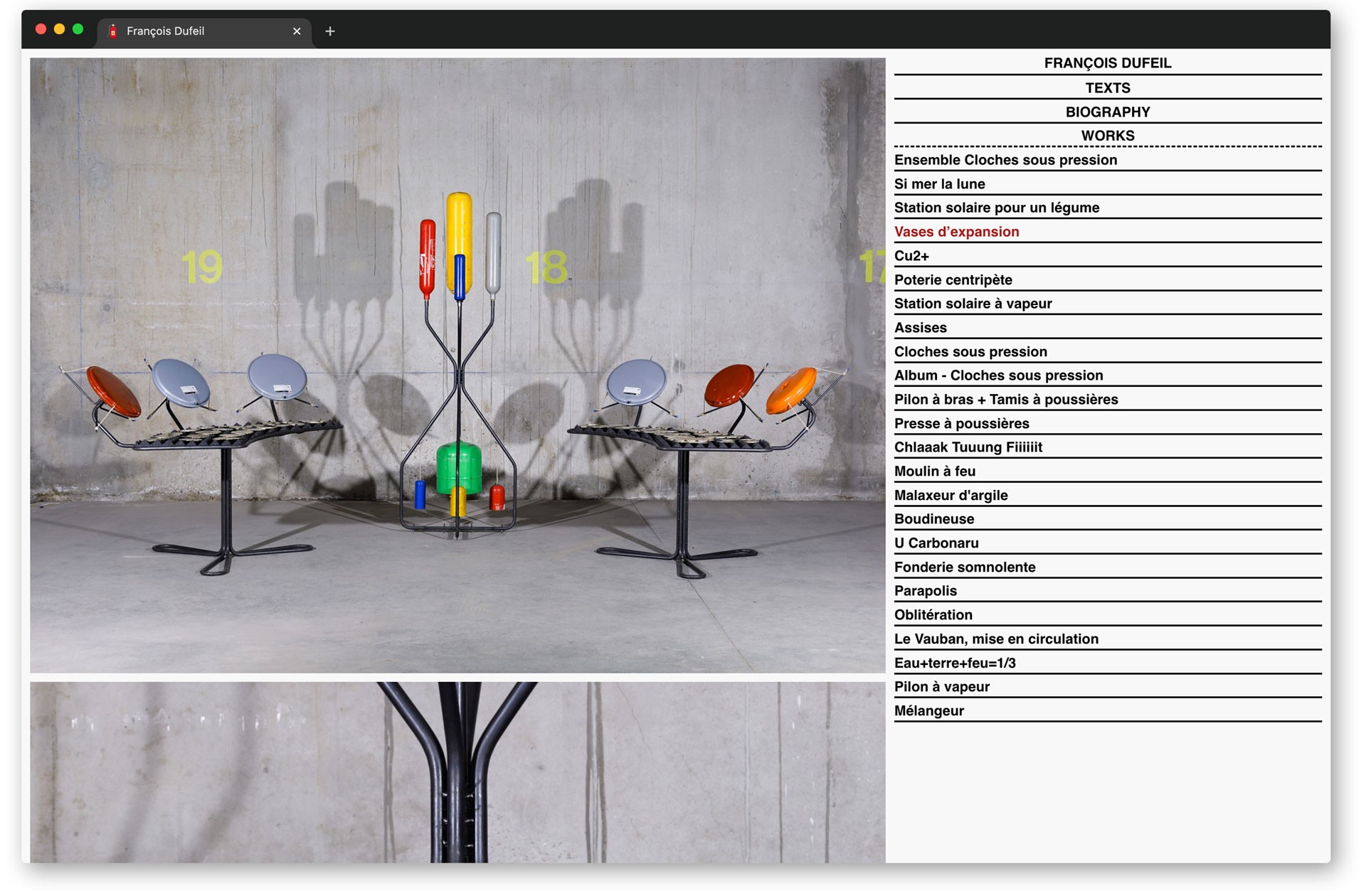Image resolution: width=1366 pixels, height=896 pixels.
Task: Open Station solaire à vapeur
Action: (x=973, y=304)
